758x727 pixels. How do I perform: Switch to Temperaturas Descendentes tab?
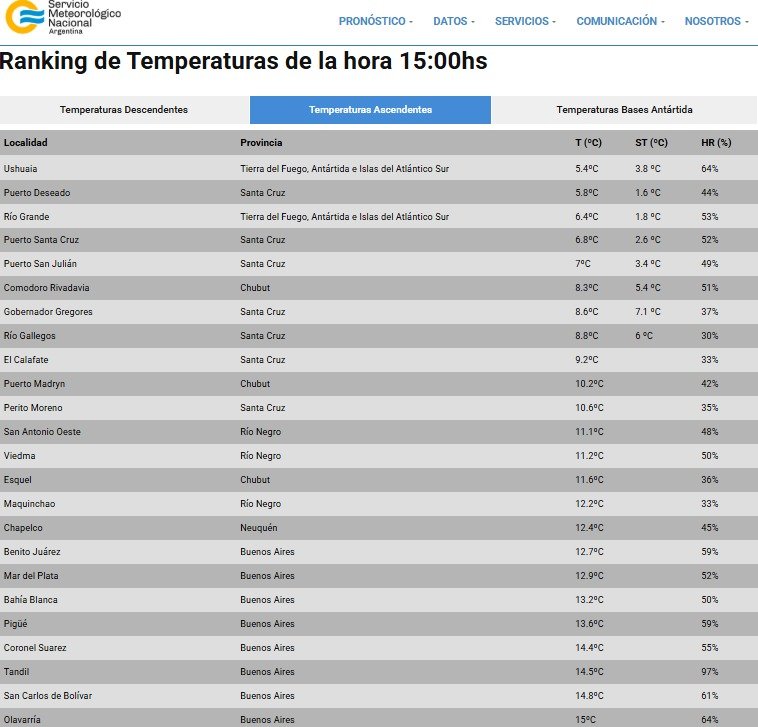click(x=124, y=110)
